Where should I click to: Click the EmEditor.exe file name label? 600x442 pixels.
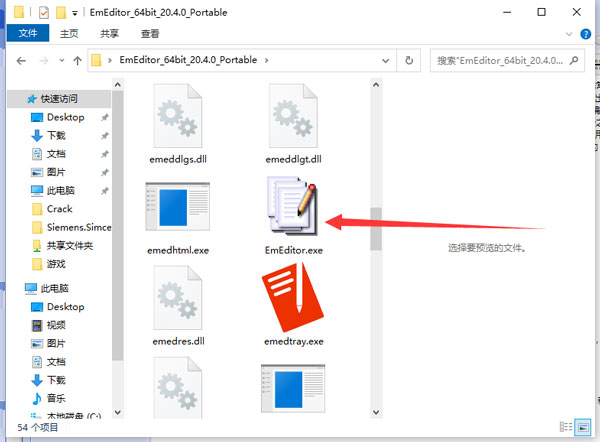click(x=293, y=250)
